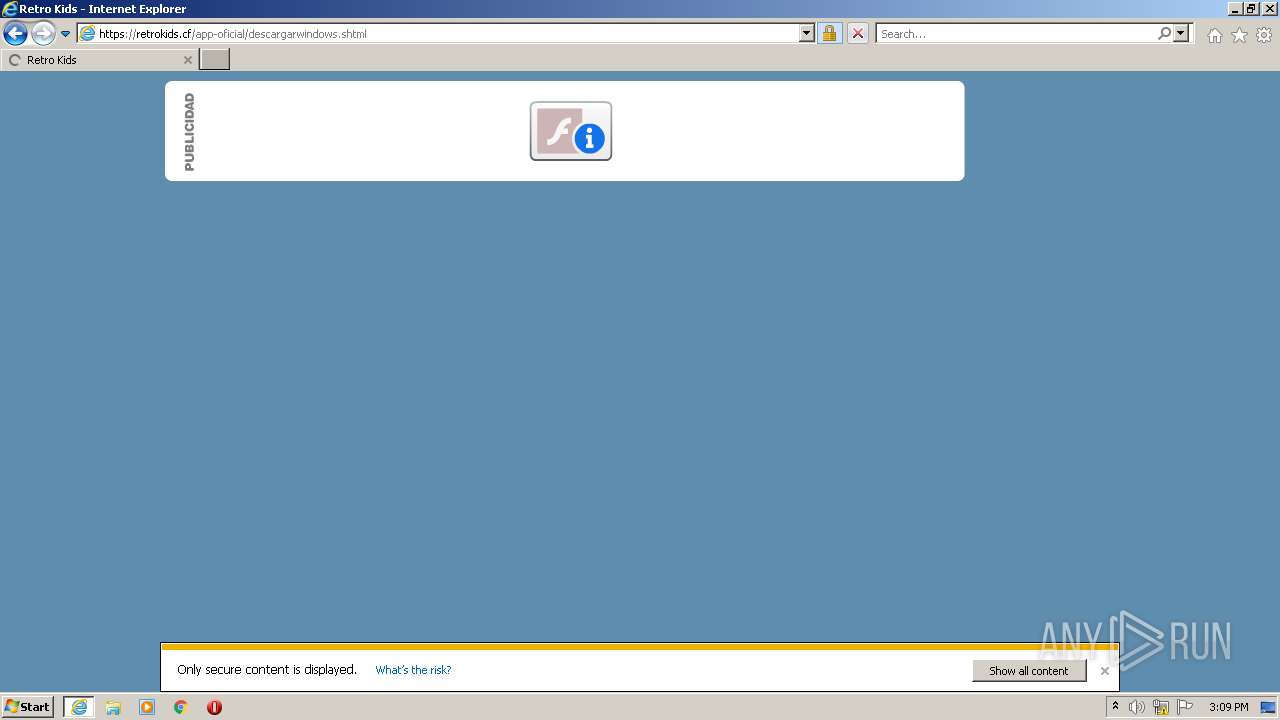This screenshot has width=1280, height=720.
Task: Click the Action Center flag icon
Action: (x=1185, y=707)
